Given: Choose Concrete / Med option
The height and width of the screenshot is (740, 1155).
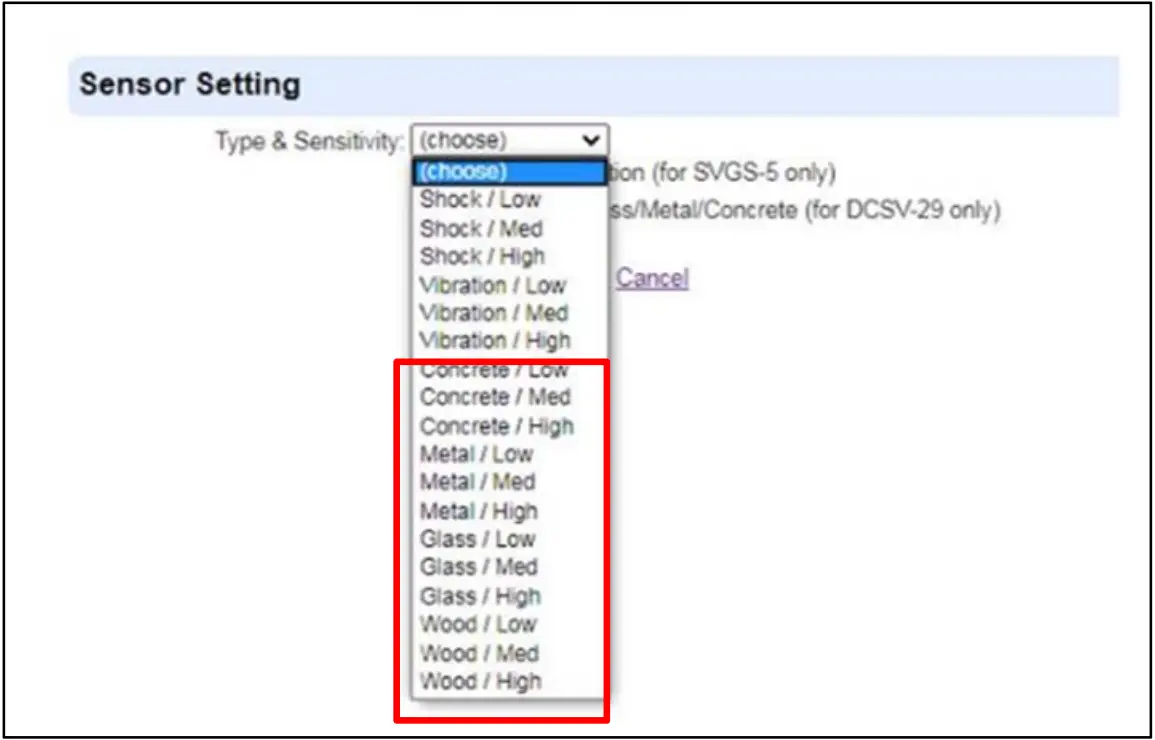Looking at the screenshot, I should click(495, 397).
